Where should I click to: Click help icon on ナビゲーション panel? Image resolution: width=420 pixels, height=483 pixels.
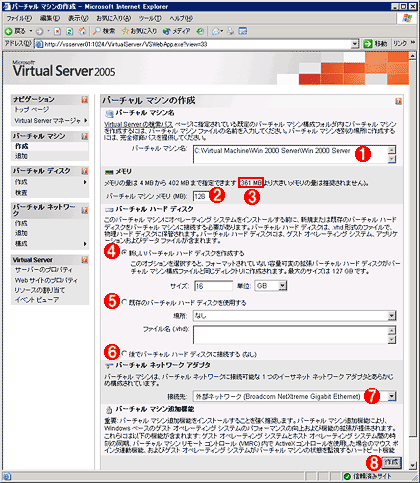(85, 99)
